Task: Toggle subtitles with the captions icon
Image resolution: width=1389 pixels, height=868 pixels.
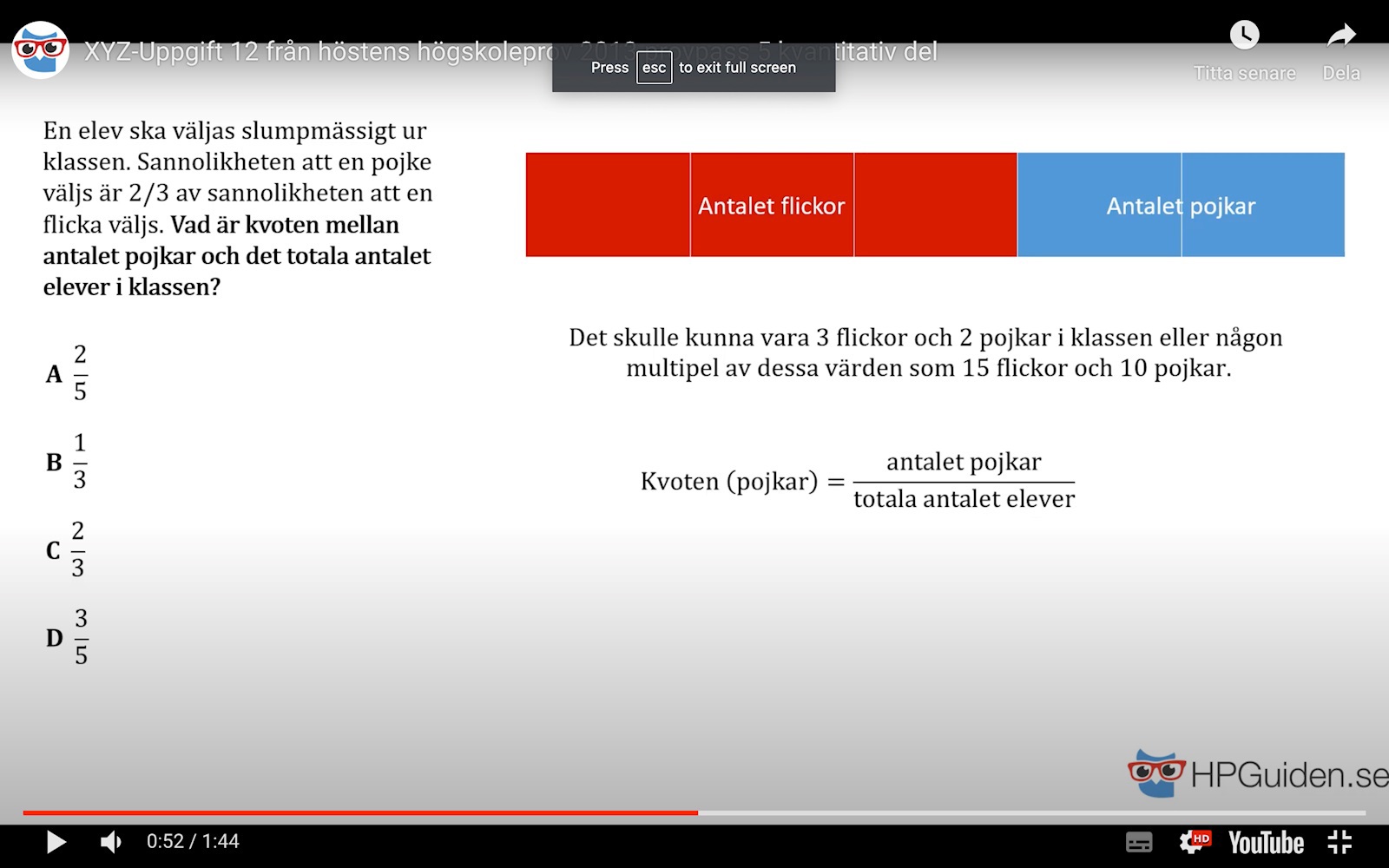Action: (1138, 842)
